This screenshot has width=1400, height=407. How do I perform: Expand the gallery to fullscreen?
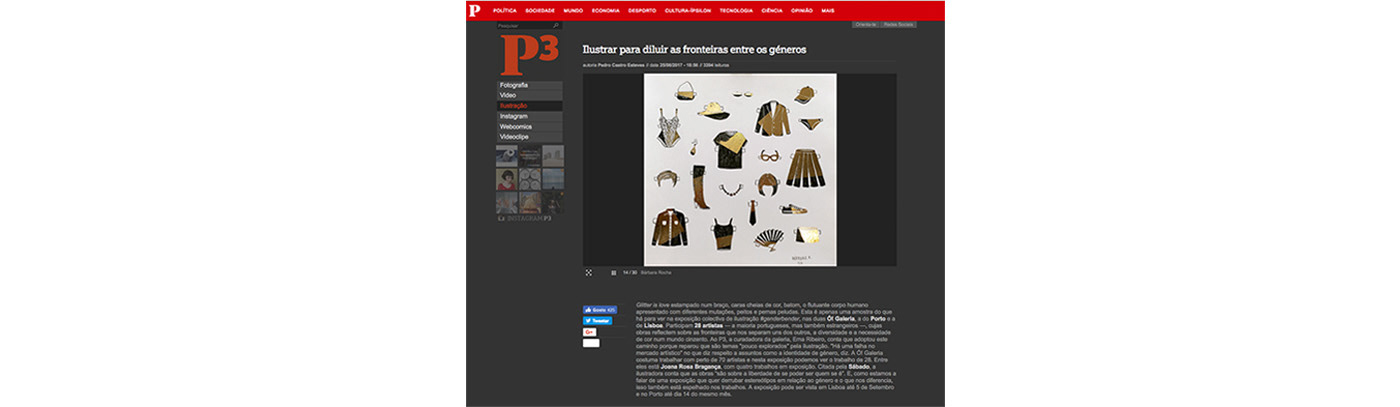point(588,272)
